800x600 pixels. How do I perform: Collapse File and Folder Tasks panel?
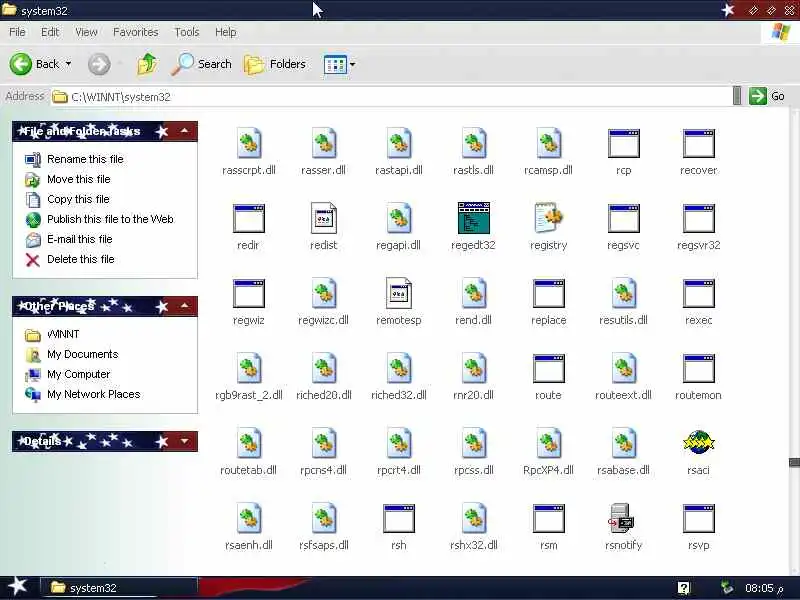pyautogui.click(x=184, y=131)
